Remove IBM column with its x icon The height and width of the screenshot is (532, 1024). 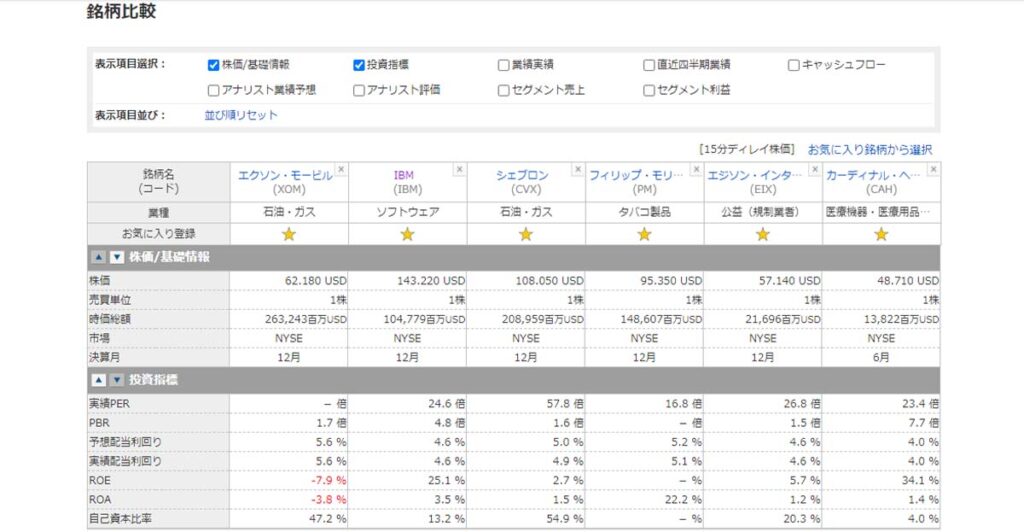(x=460, y=169)
